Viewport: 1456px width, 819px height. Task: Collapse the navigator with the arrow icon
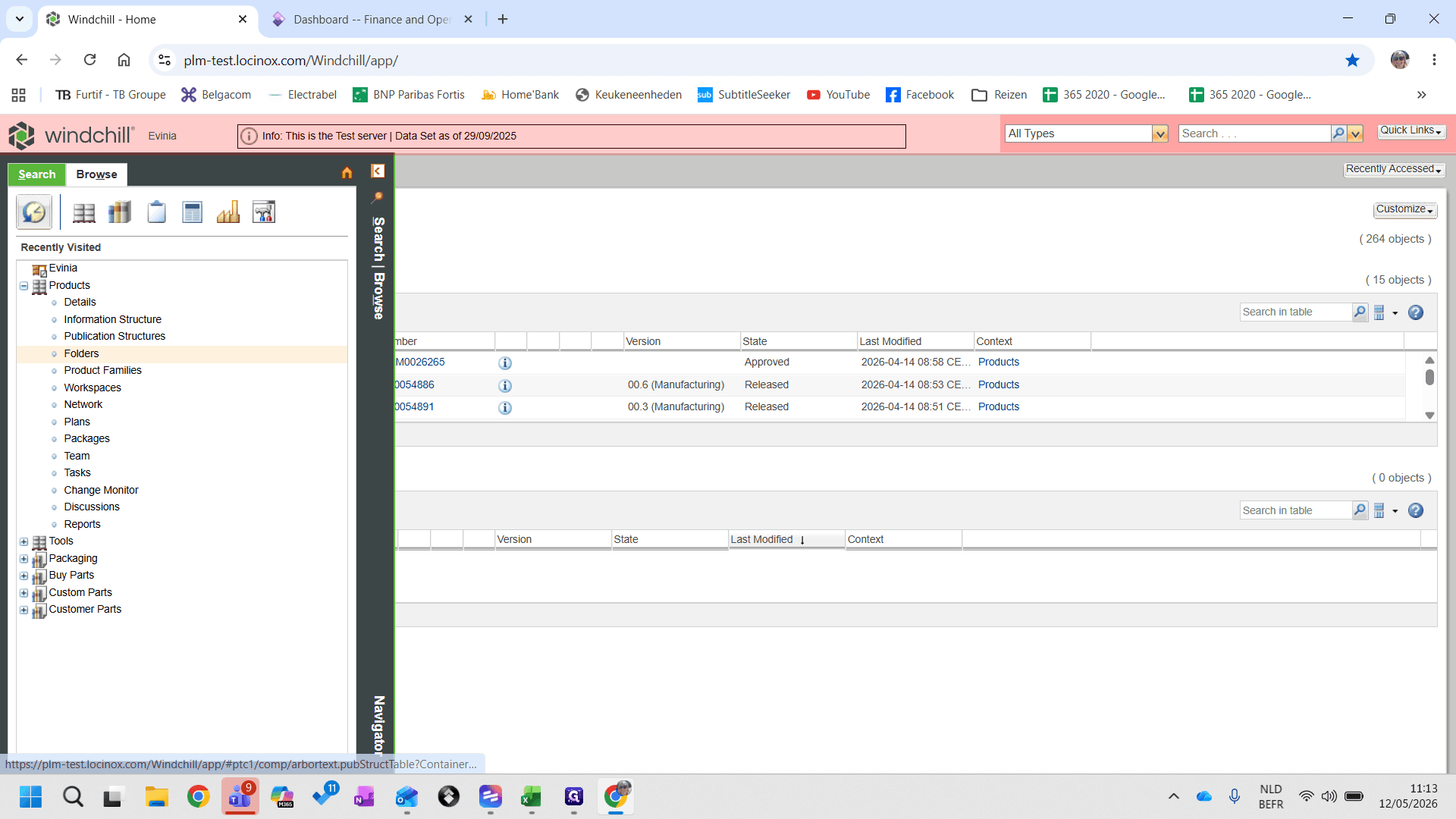pyautogui.click(x=378, y=171)
